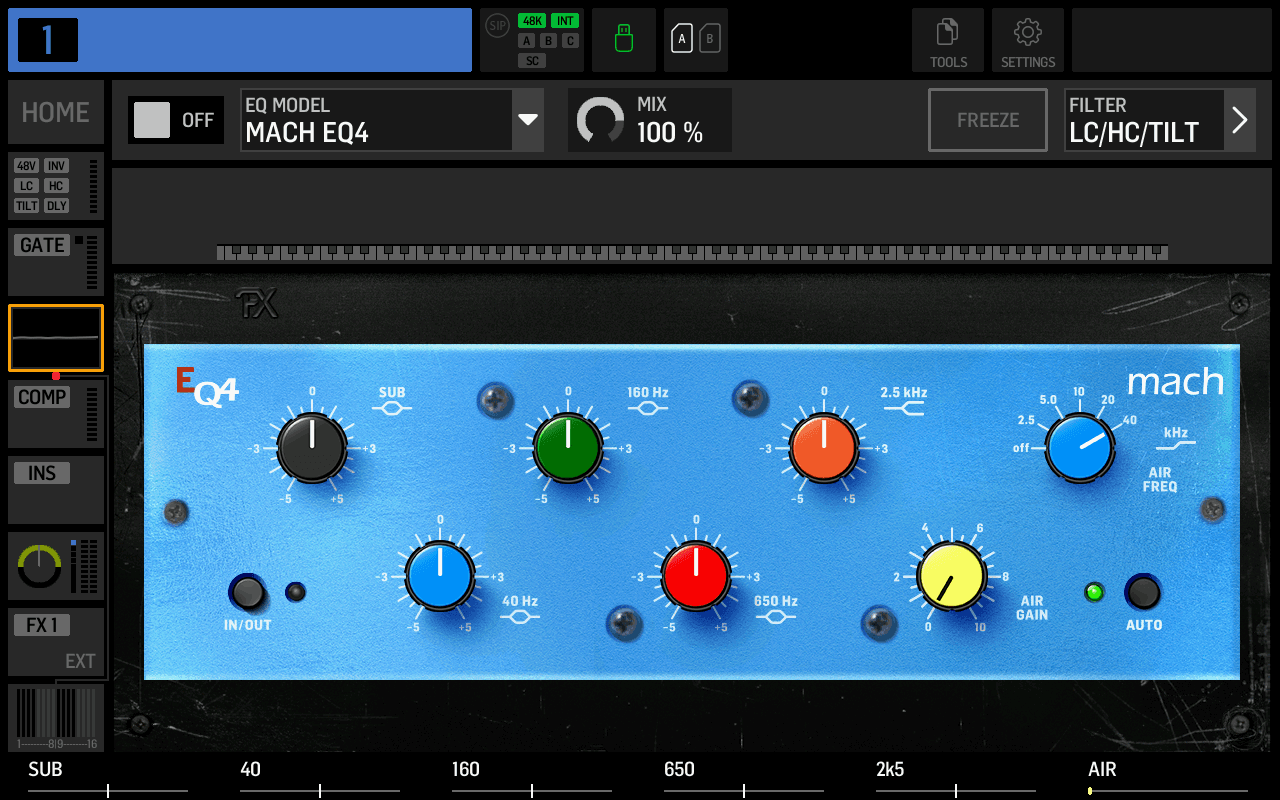1280x800 pixels.
Task: Click the 650 Hz bell curve symbol
Action: point(776,617)
